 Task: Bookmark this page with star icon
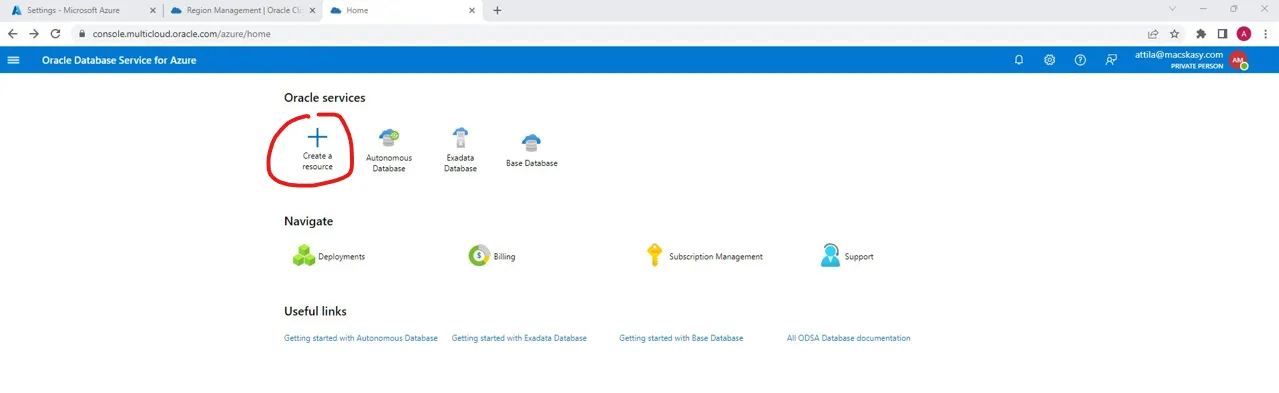[x=1174, y=33]
